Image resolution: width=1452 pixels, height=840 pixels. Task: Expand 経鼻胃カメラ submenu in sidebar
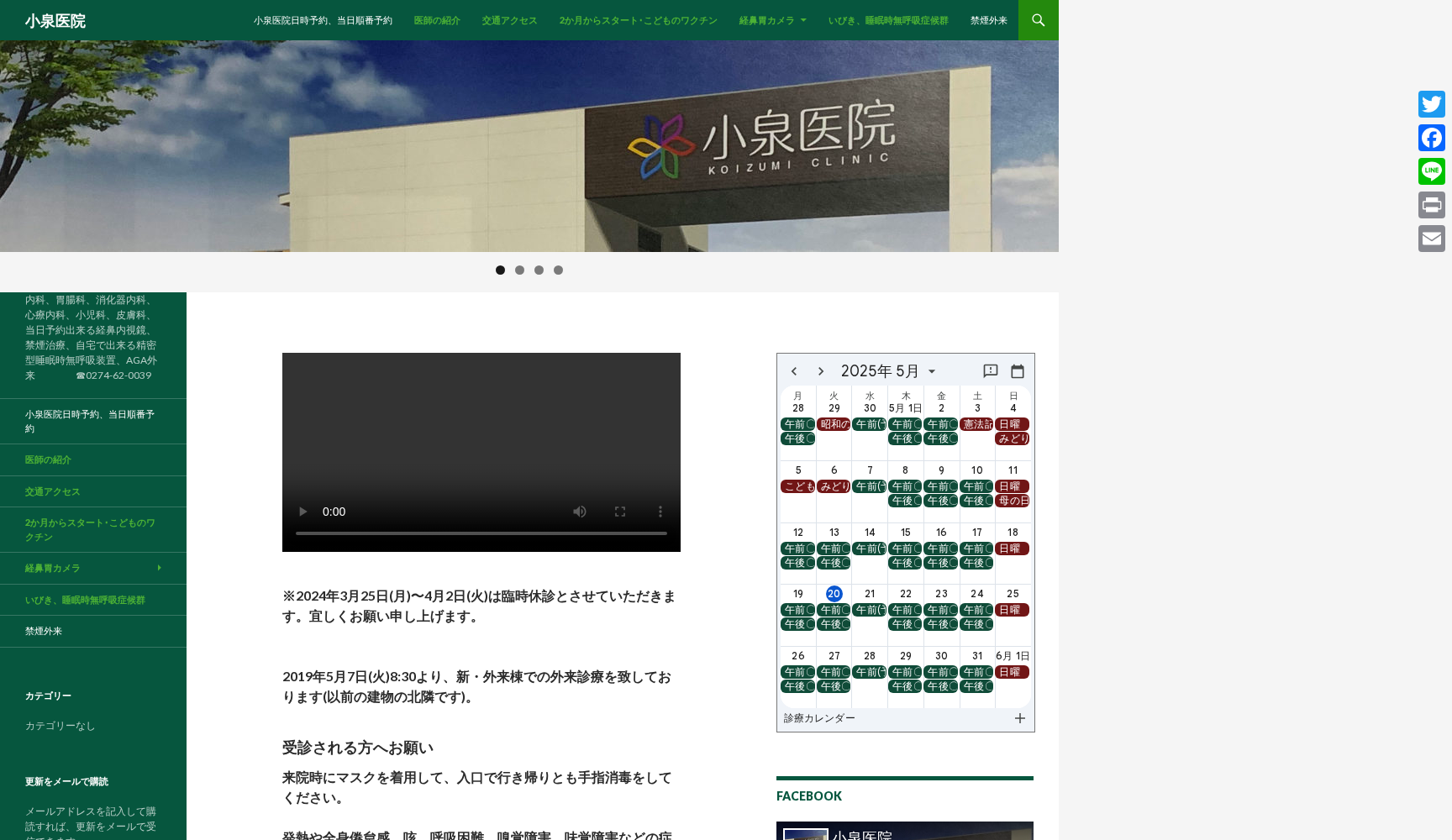159,568
